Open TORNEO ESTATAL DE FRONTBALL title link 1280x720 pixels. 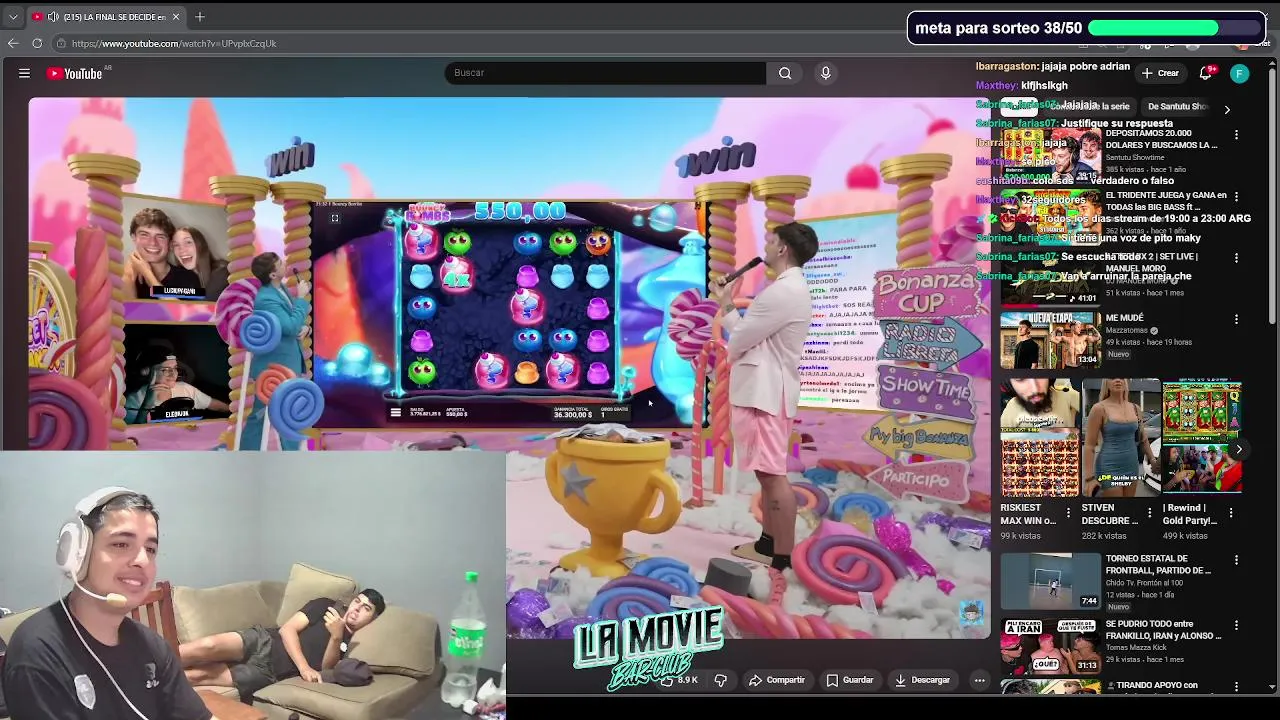pos(1159,565)
